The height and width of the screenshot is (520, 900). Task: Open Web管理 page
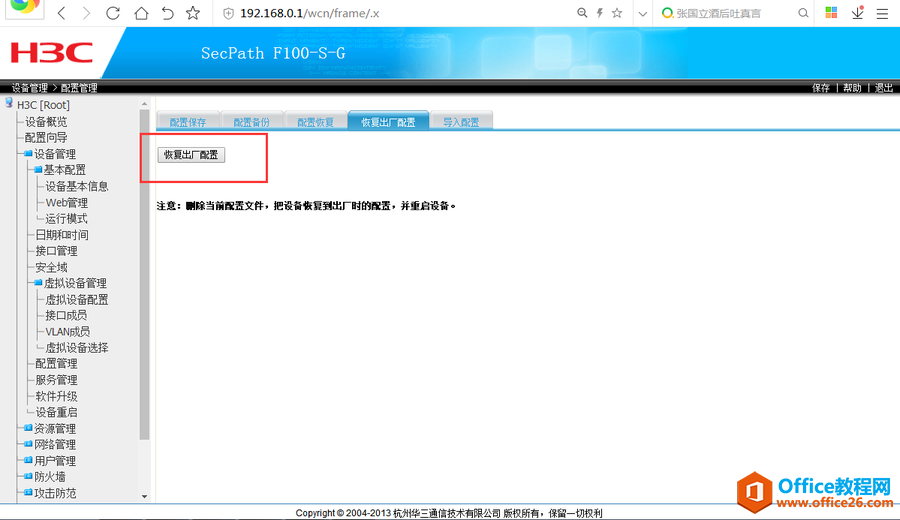(x=67, y=203)
